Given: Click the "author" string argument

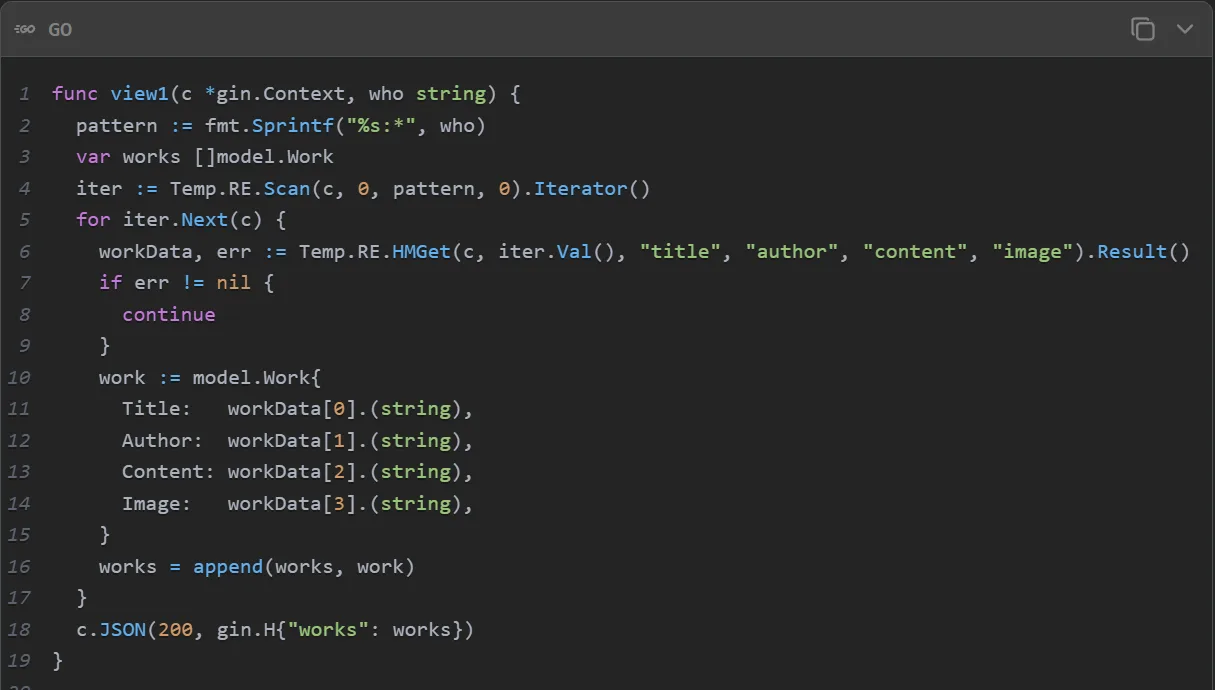Looking at the screenshot, I should coord(792,252).
